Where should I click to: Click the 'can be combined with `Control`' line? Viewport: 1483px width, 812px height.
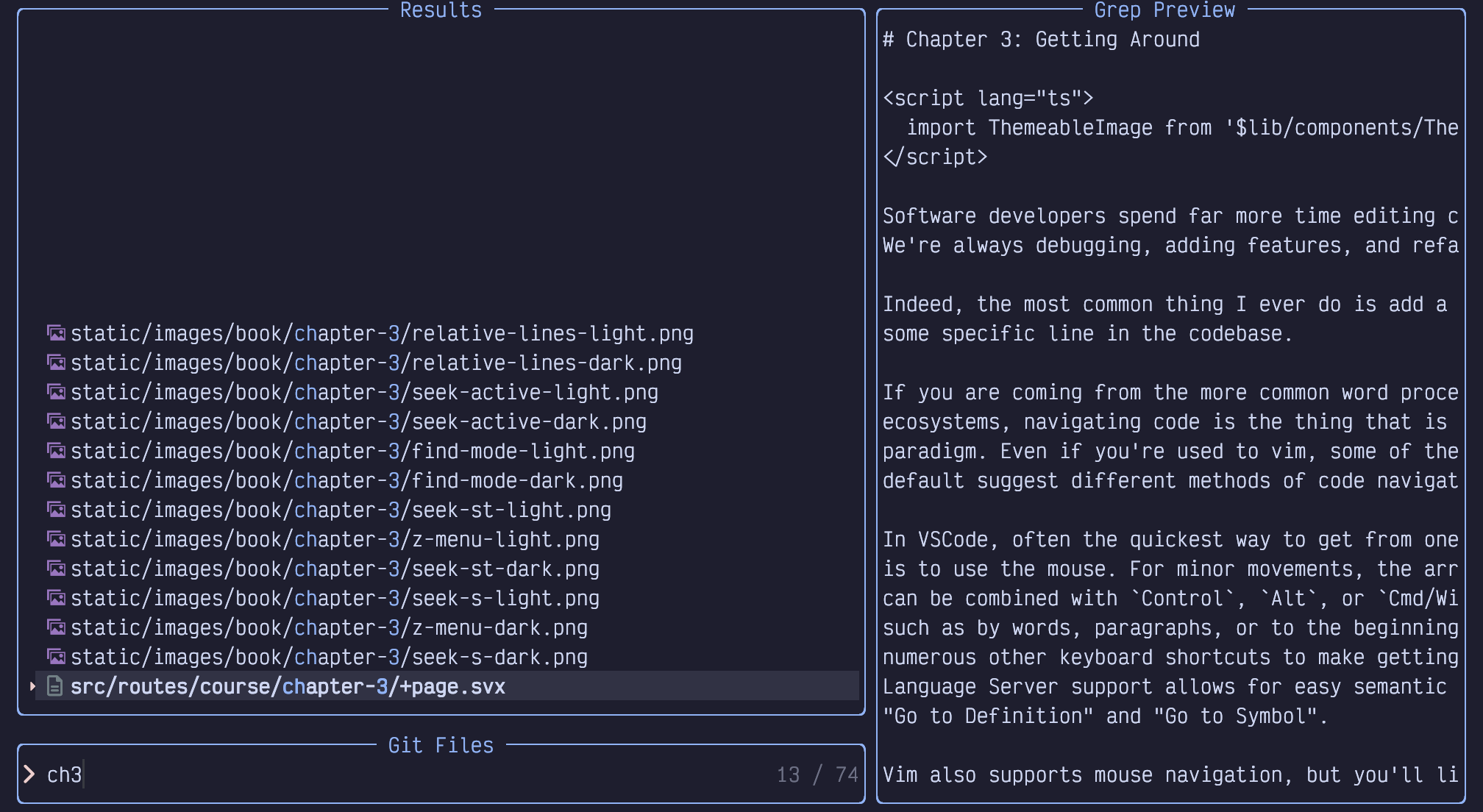coord(1170,598)
